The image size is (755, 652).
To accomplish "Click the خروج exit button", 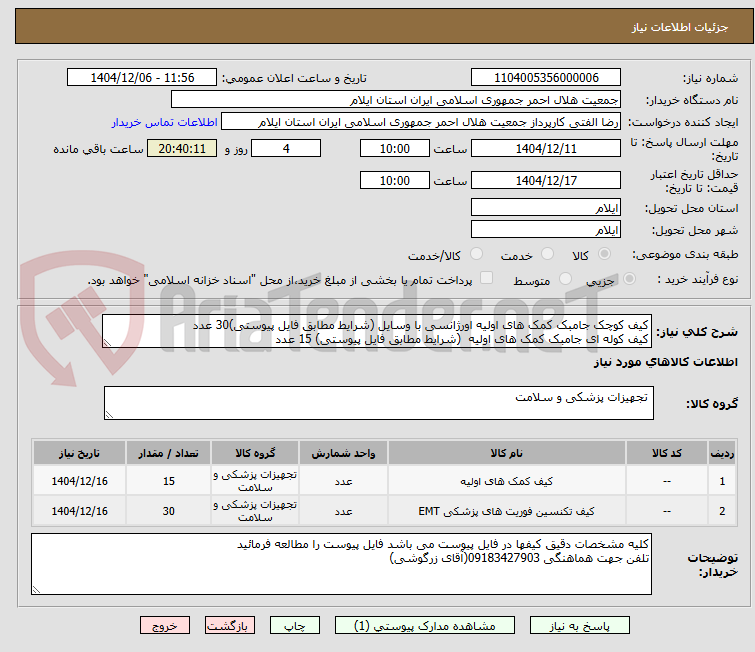I will (165, 626).
